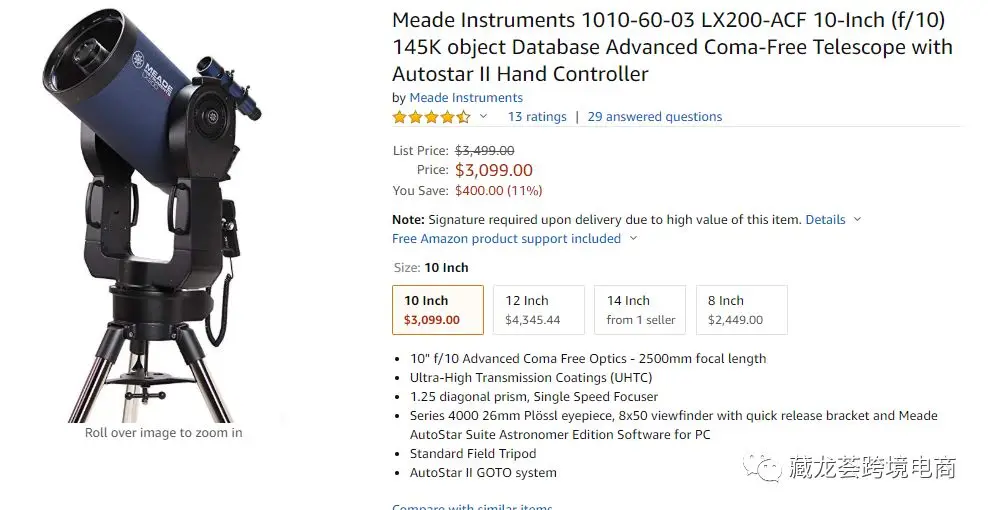988x510 pixels.
Task: Click the Roll over image to zoom text
Action: click(x=163, y=433)
